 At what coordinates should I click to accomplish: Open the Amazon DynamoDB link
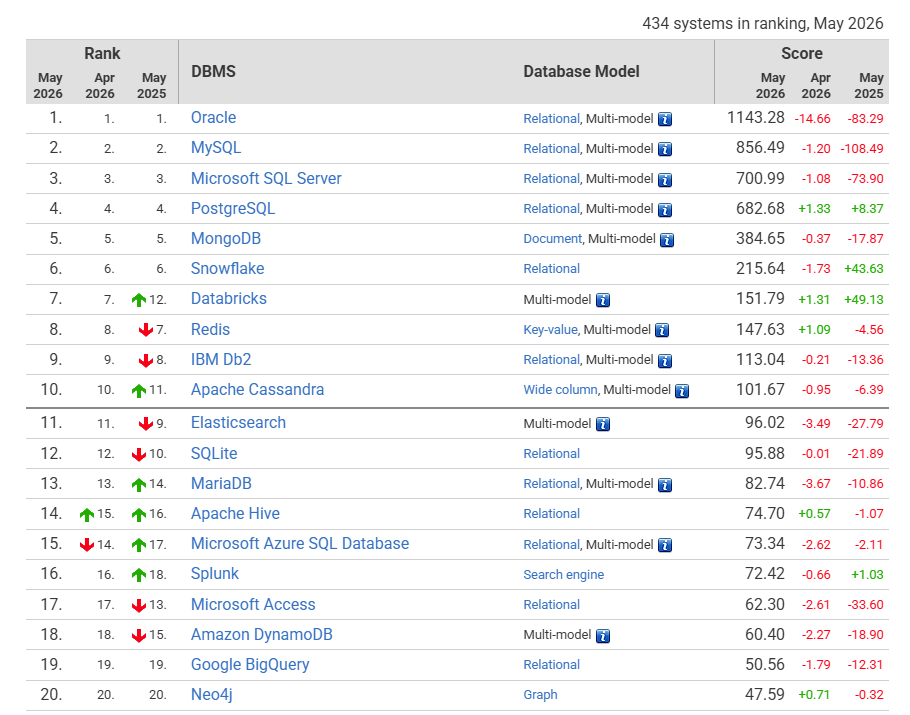pyautogui.click(x=262, y=635)
